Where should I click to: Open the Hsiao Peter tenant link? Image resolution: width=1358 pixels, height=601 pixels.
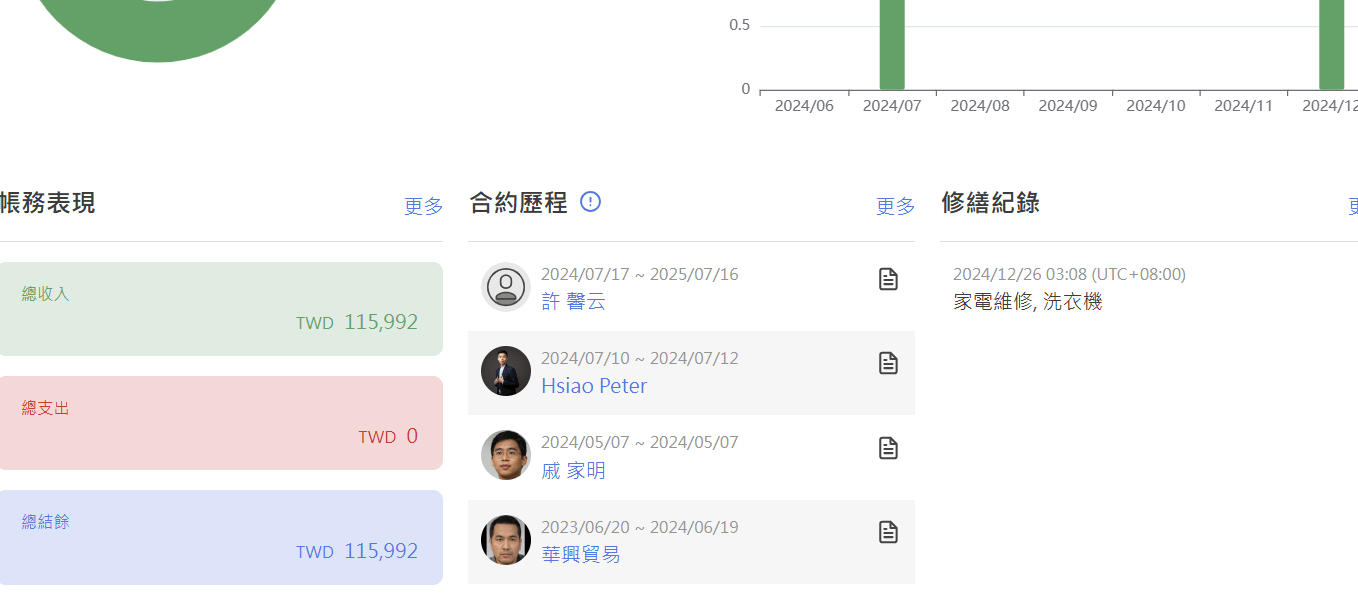pyautogui.click(x=594, y=386)
